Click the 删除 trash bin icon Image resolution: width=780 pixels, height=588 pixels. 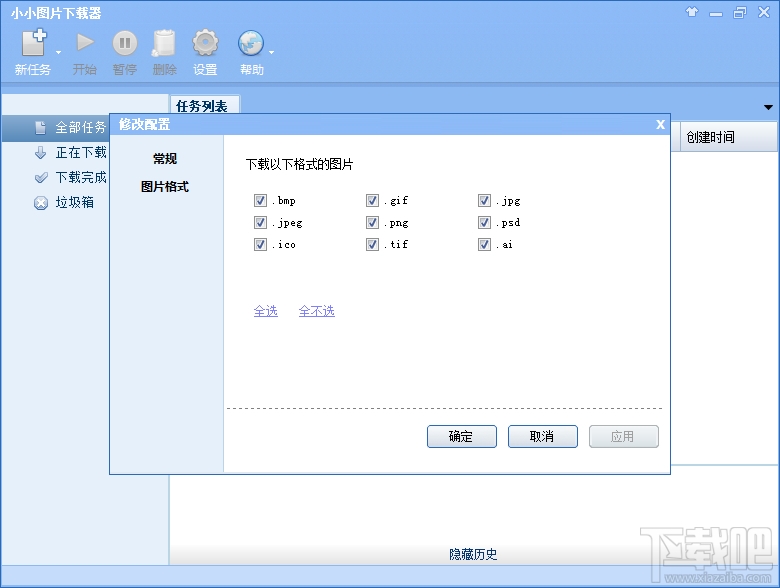click(164, 43)
